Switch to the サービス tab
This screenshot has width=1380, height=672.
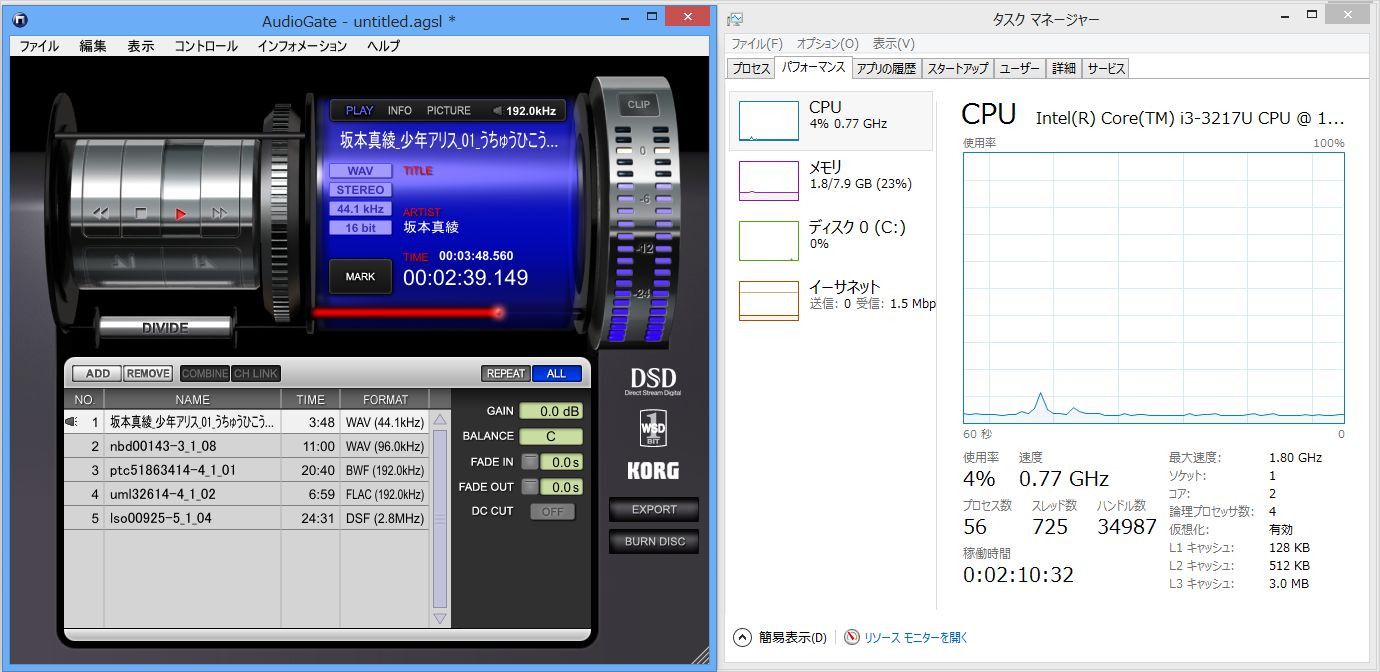point(1106,68)
